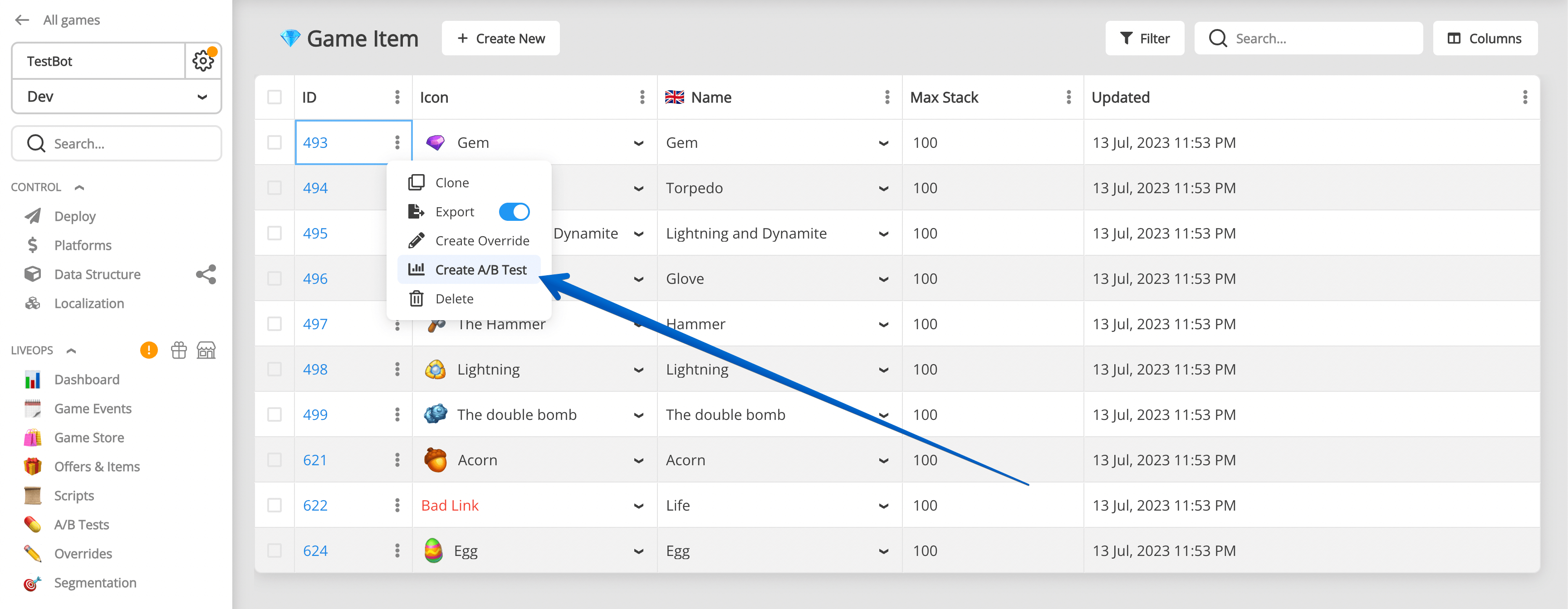Screen dimensions: 1568x609
Task: Click the Create New button
Action: [x=500, y=39]
